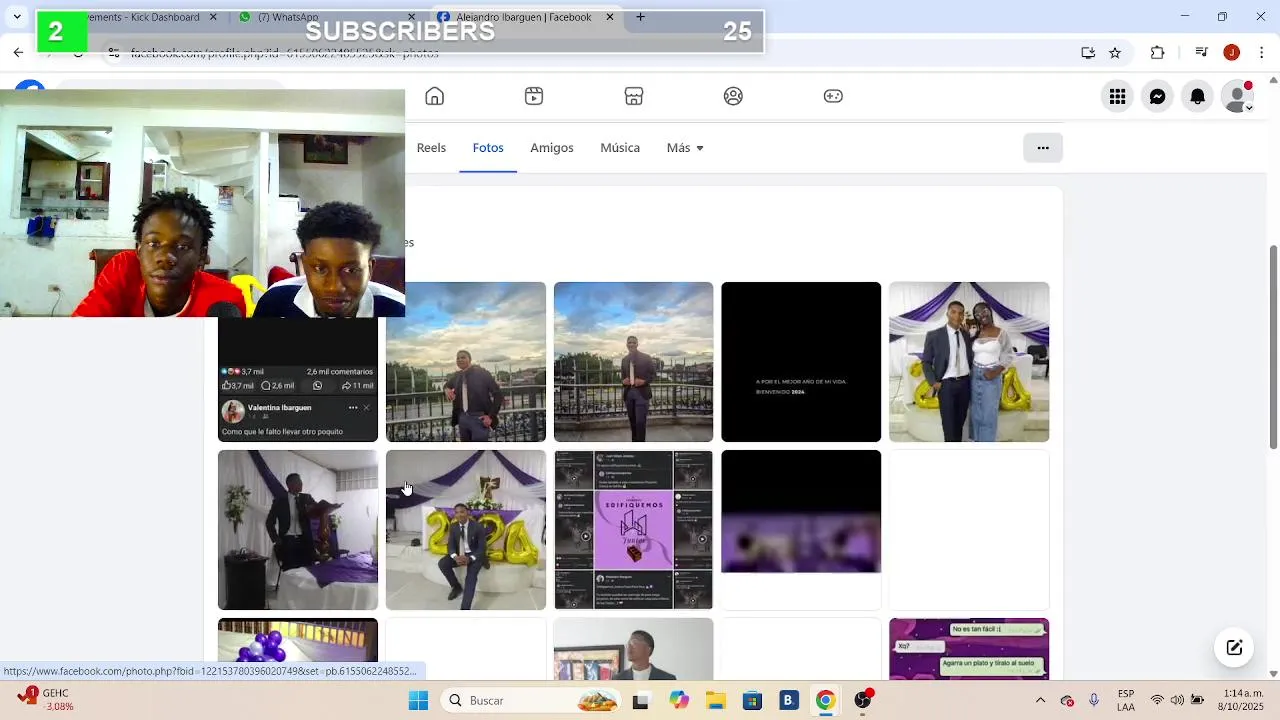Go to Facebook Home icon
The width and height of the screenshot is (1280, 720).
(434, 96)
